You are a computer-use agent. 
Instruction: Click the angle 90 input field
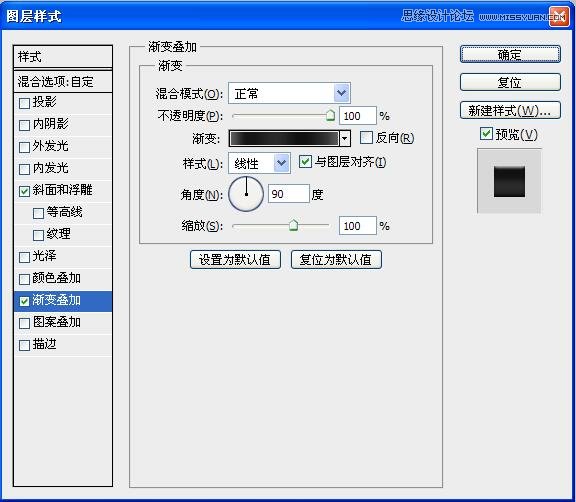tap(289, 194)
